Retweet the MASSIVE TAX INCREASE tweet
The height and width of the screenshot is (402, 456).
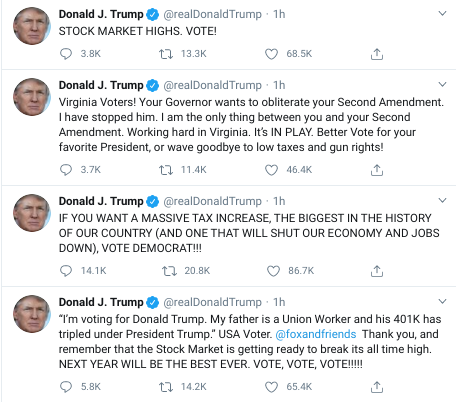click(169, 271)
